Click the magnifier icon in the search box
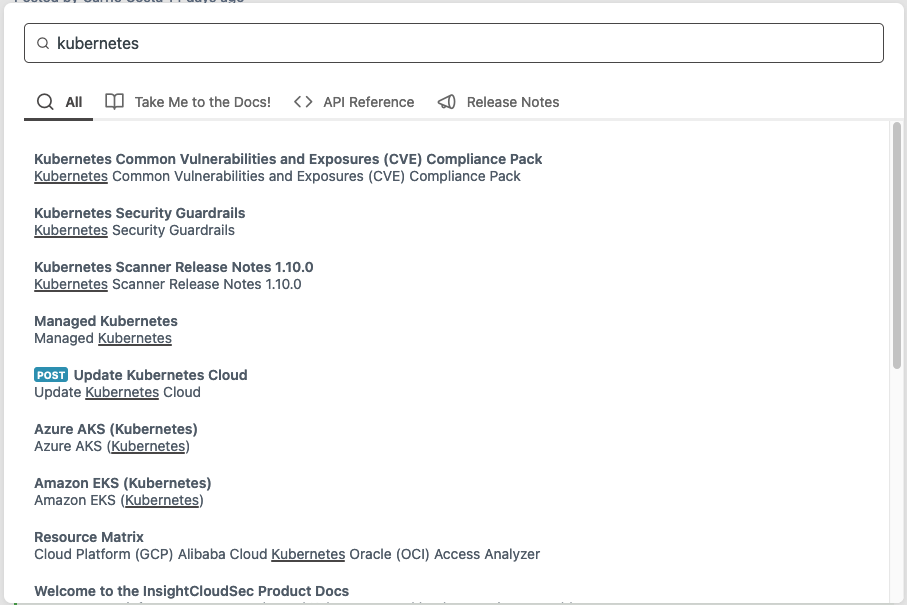The height and width of the screenshot is (605, 907). point(43,43)
